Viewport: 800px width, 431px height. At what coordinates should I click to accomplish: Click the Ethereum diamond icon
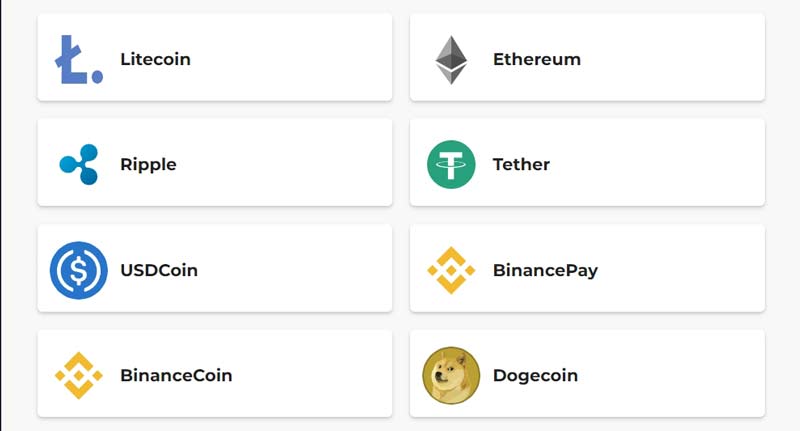click(451, 59)
